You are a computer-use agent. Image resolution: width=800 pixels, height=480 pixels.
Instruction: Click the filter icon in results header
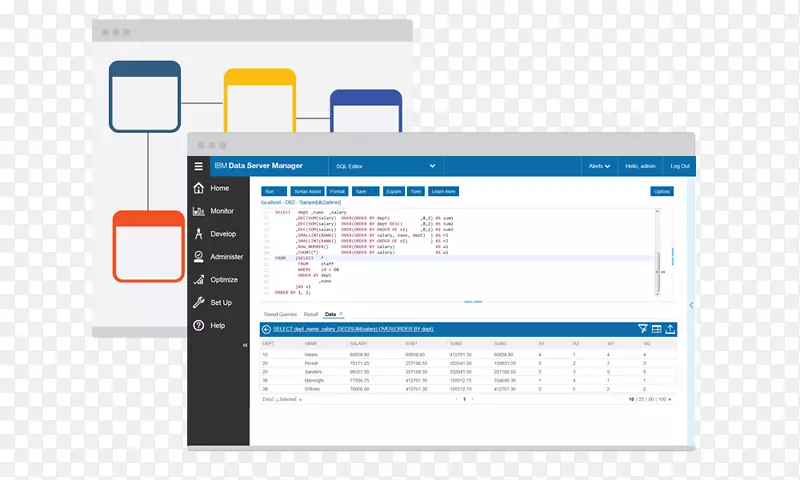coord(643,329)
